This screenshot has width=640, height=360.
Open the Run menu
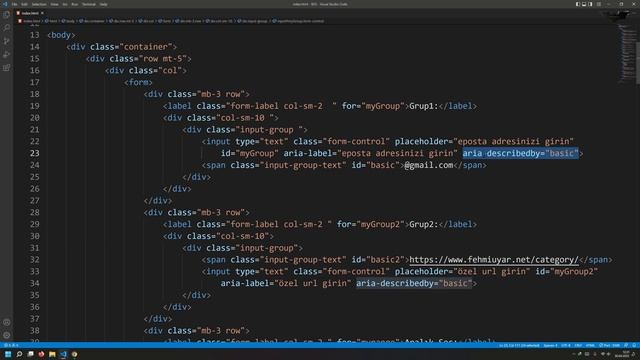[74, 4]
